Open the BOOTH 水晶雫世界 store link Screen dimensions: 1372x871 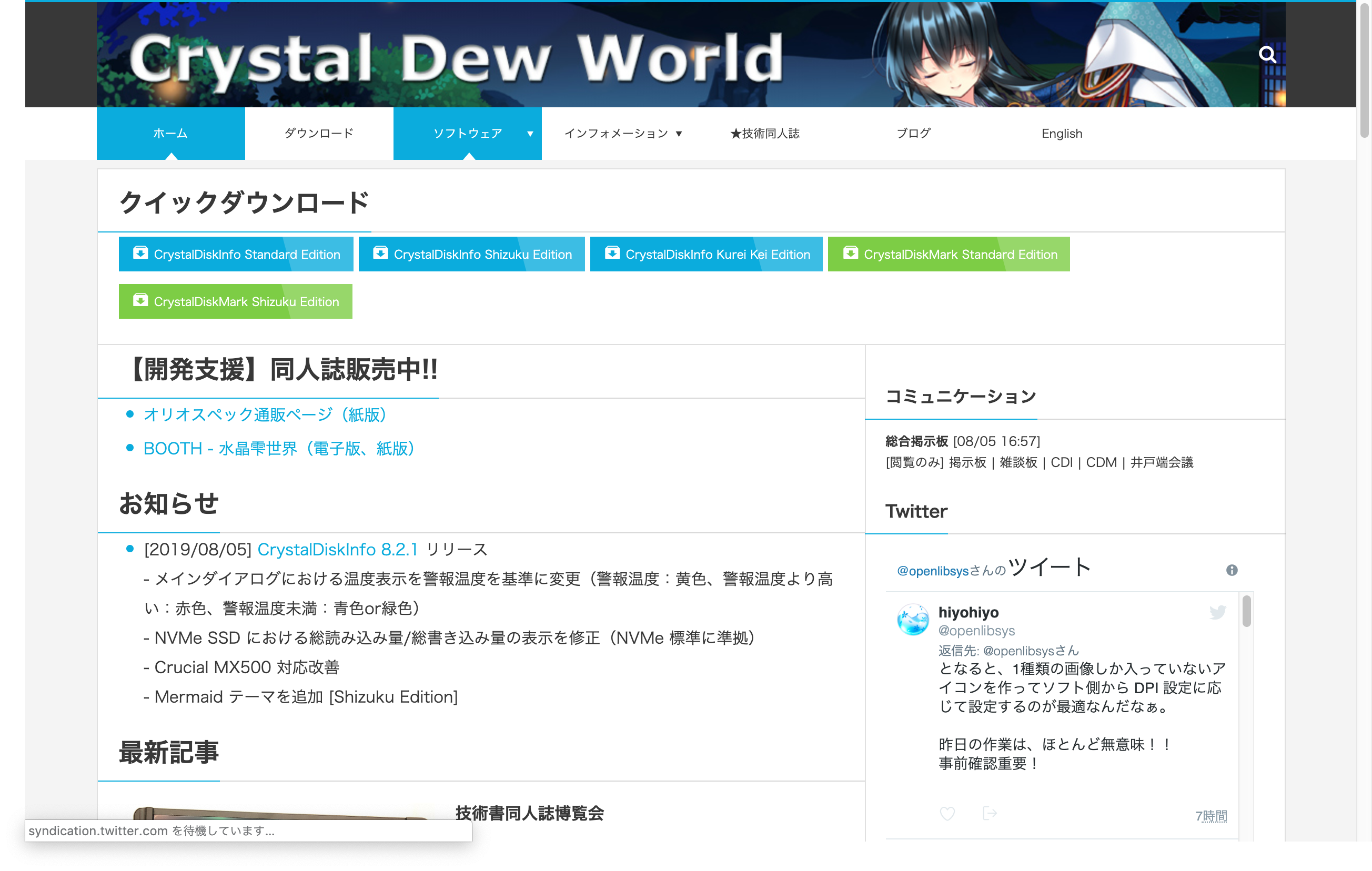coord(279,448)
